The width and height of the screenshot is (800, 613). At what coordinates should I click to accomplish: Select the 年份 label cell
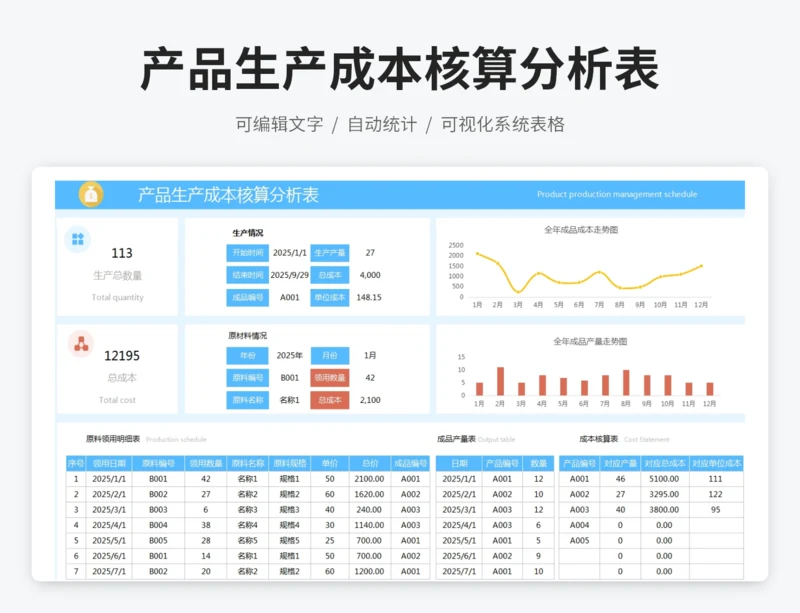point(247,355)
